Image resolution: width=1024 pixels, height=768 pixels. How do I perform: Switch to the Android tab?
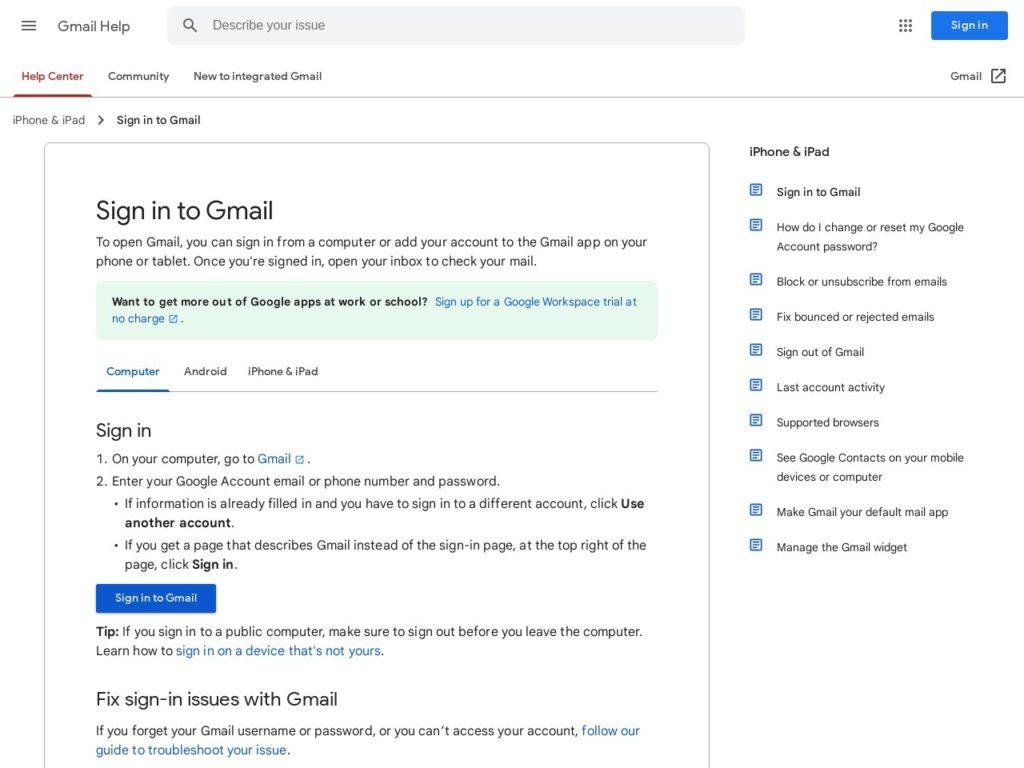[205, 370]
